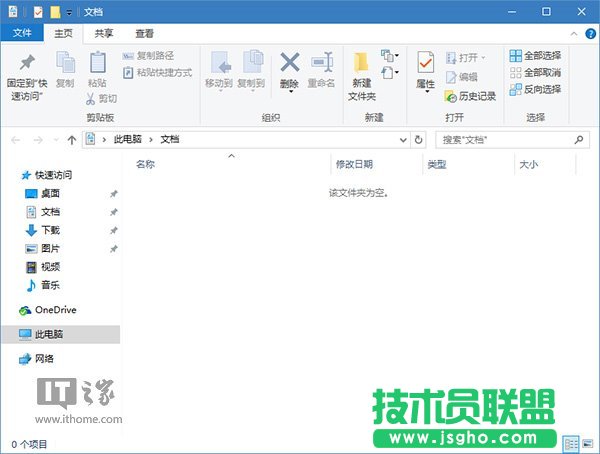Viewport: 600px width, 454px height.
Task: Click the Properties (属性) checkmark icon
Action: click(x=426, y=62)
